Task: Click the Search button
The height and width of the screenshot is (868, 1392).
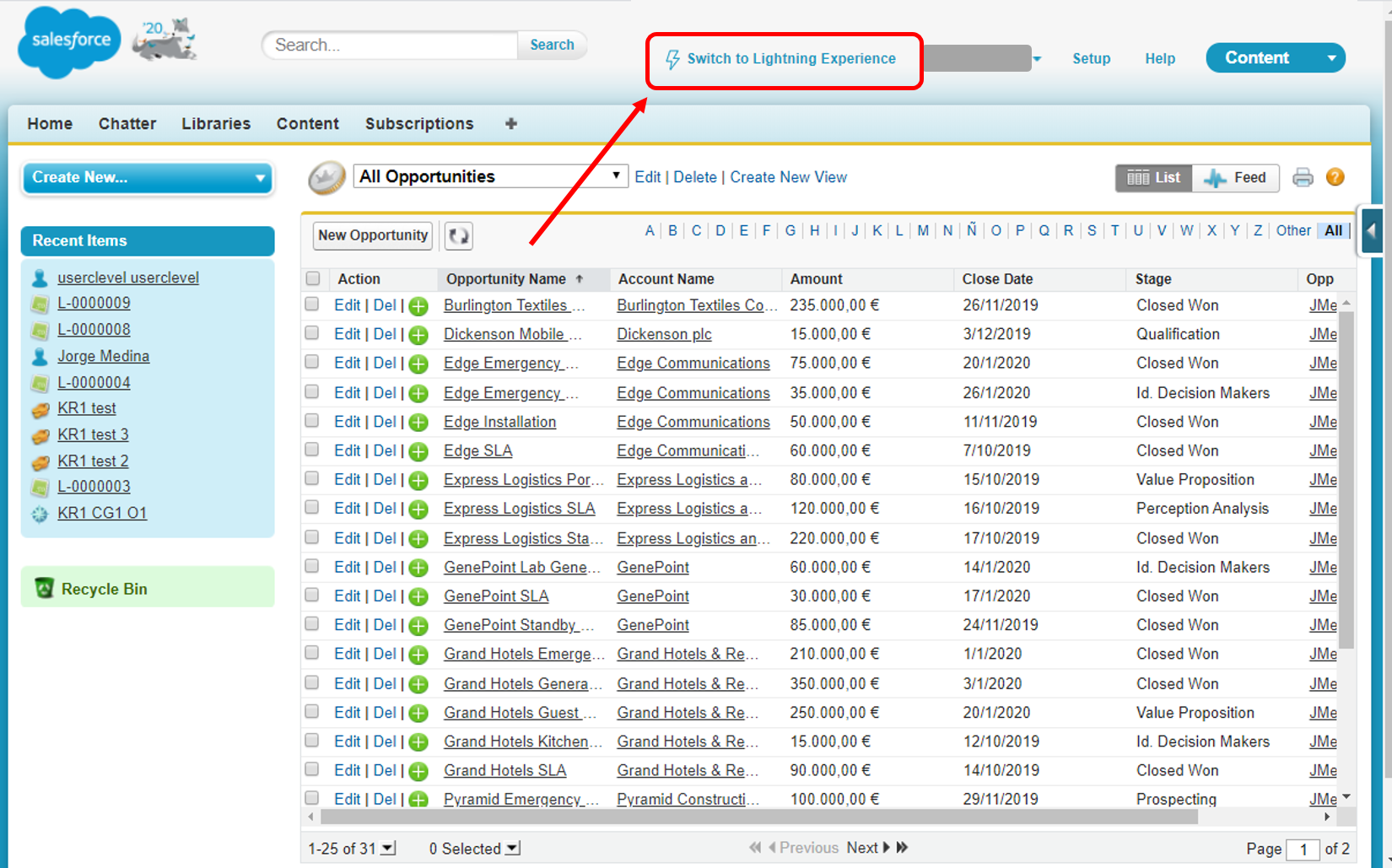Action: [x=552, y=45]
